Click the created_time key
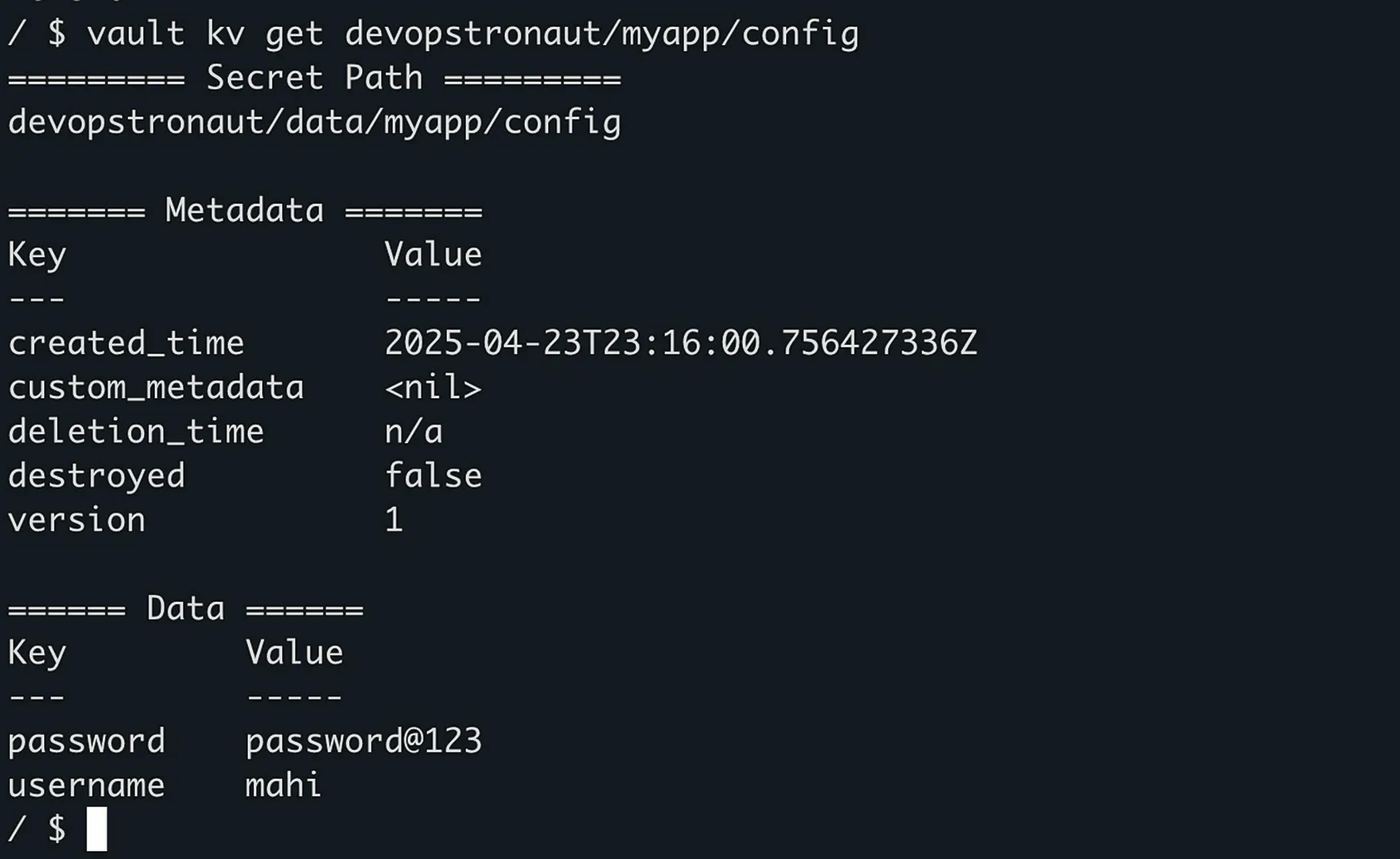 click(x=126, y=344)
